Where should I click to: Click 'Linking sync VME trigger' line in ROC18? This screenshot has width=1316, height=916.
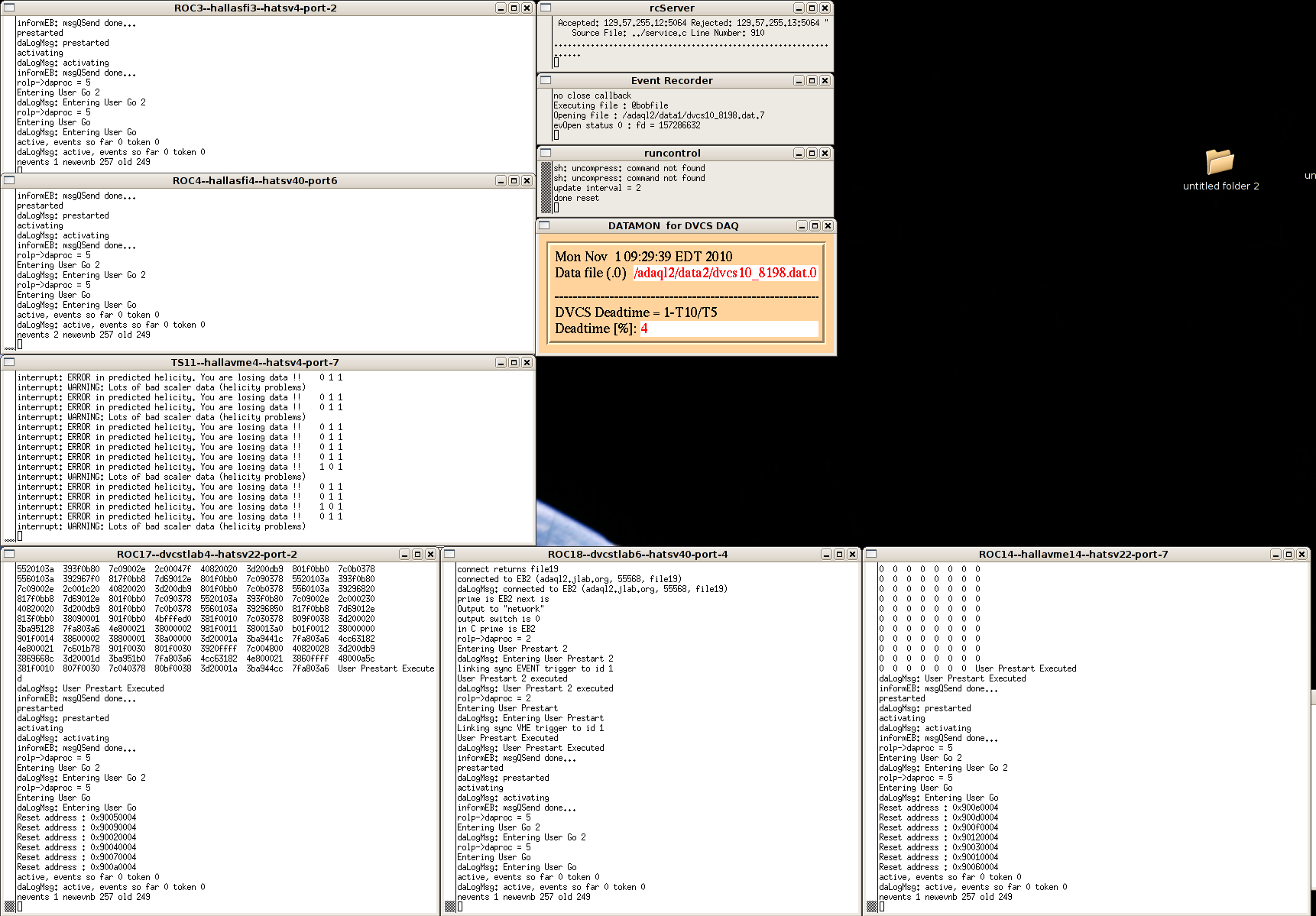(x=530, y=728)
